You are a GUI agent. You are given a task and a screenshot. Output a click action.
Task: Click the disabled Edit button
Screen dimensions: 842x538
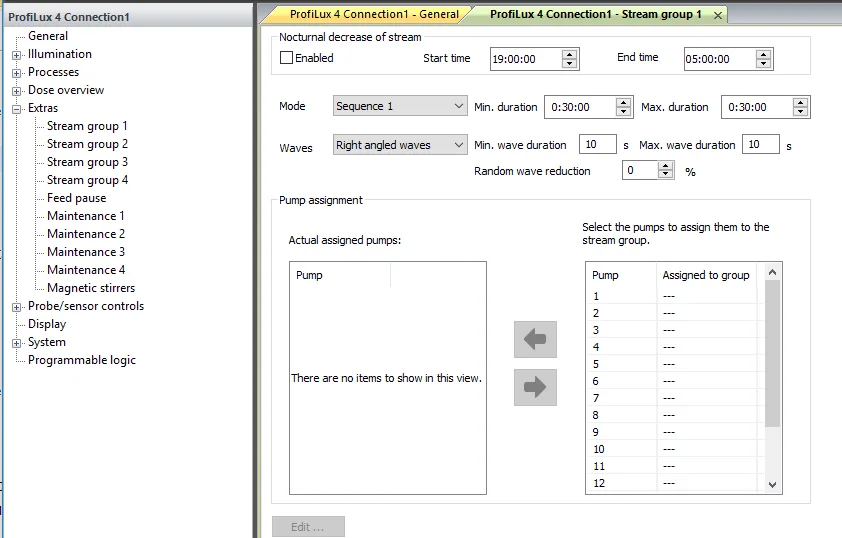pos(308,527)
